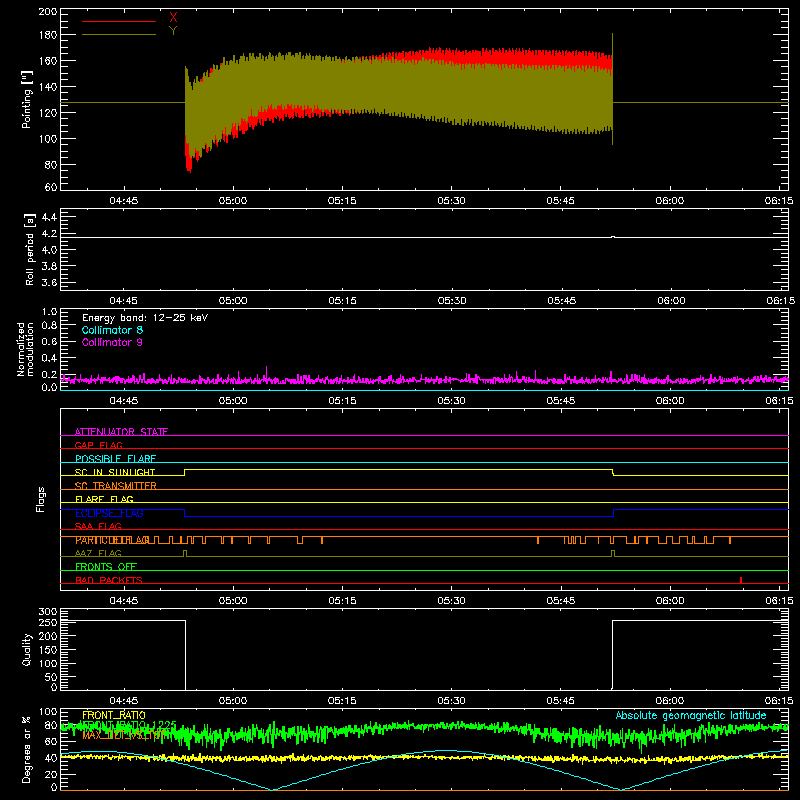Click the '04:45' time label under modulation plot
Viewport: 800px width, 800px height.
tap(123, 401)
